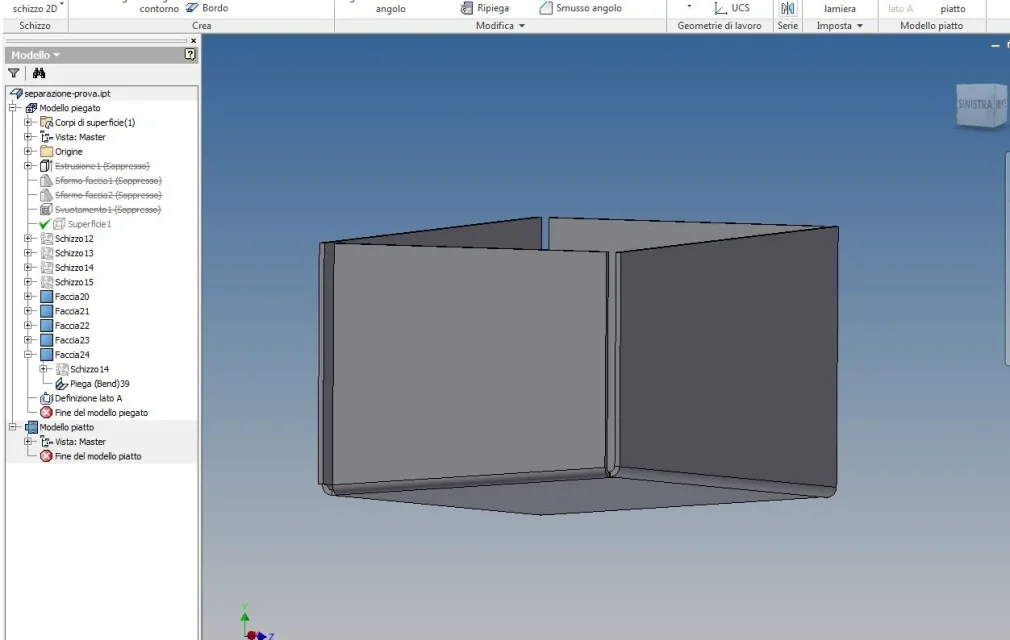This screenshot has width=1010, height=640.
Task: Click the green checkmark beside Superficie1
Action: (x=44, y=224)
